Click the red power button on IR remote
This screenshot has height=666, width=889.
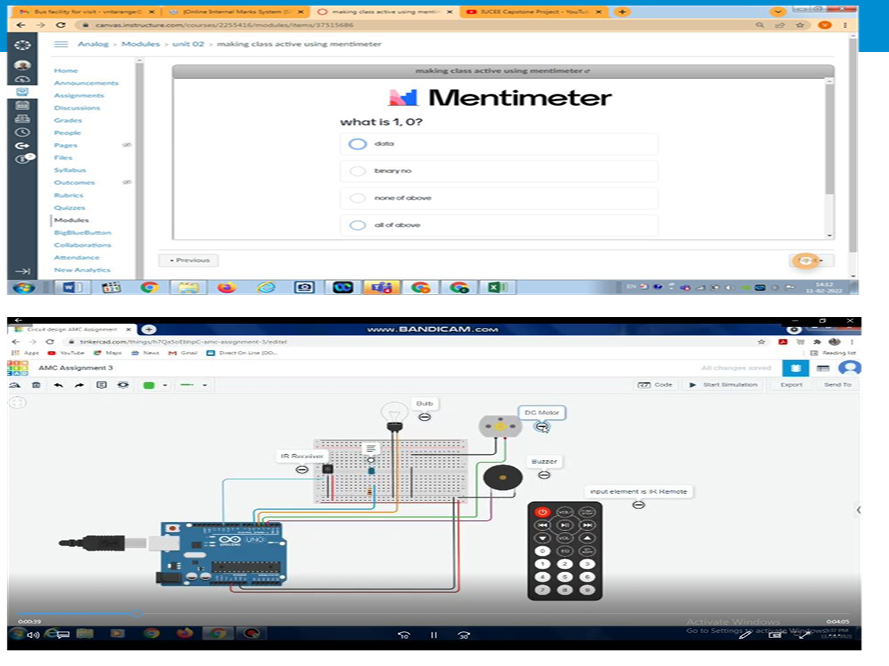542,512
